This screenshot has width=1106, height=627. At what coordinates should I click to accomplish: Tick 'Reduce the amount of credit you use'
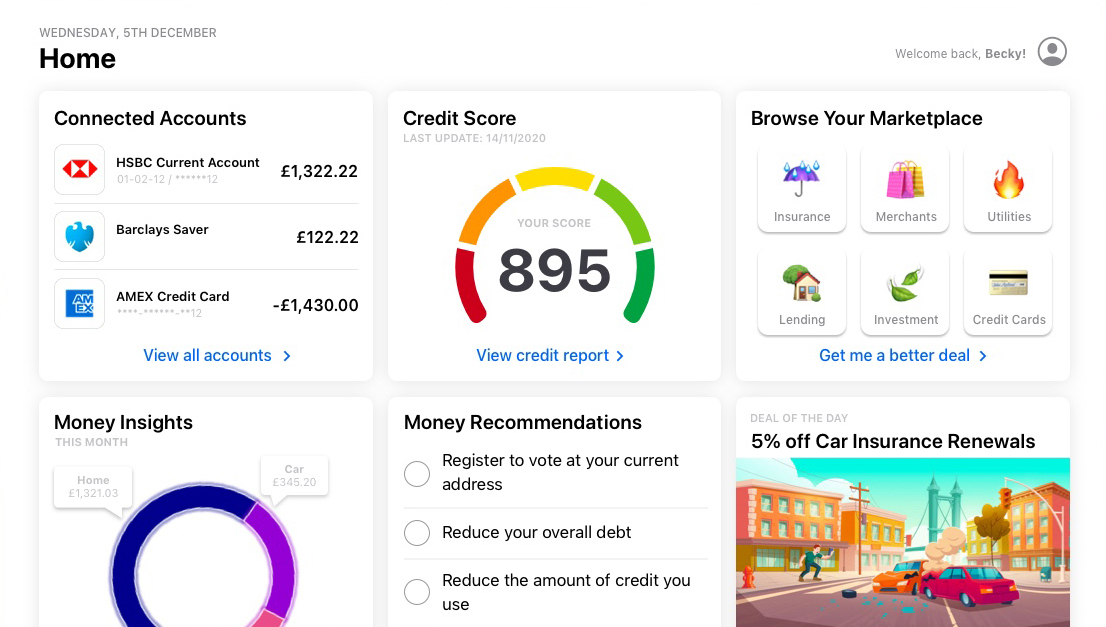[x=417, y=592]
